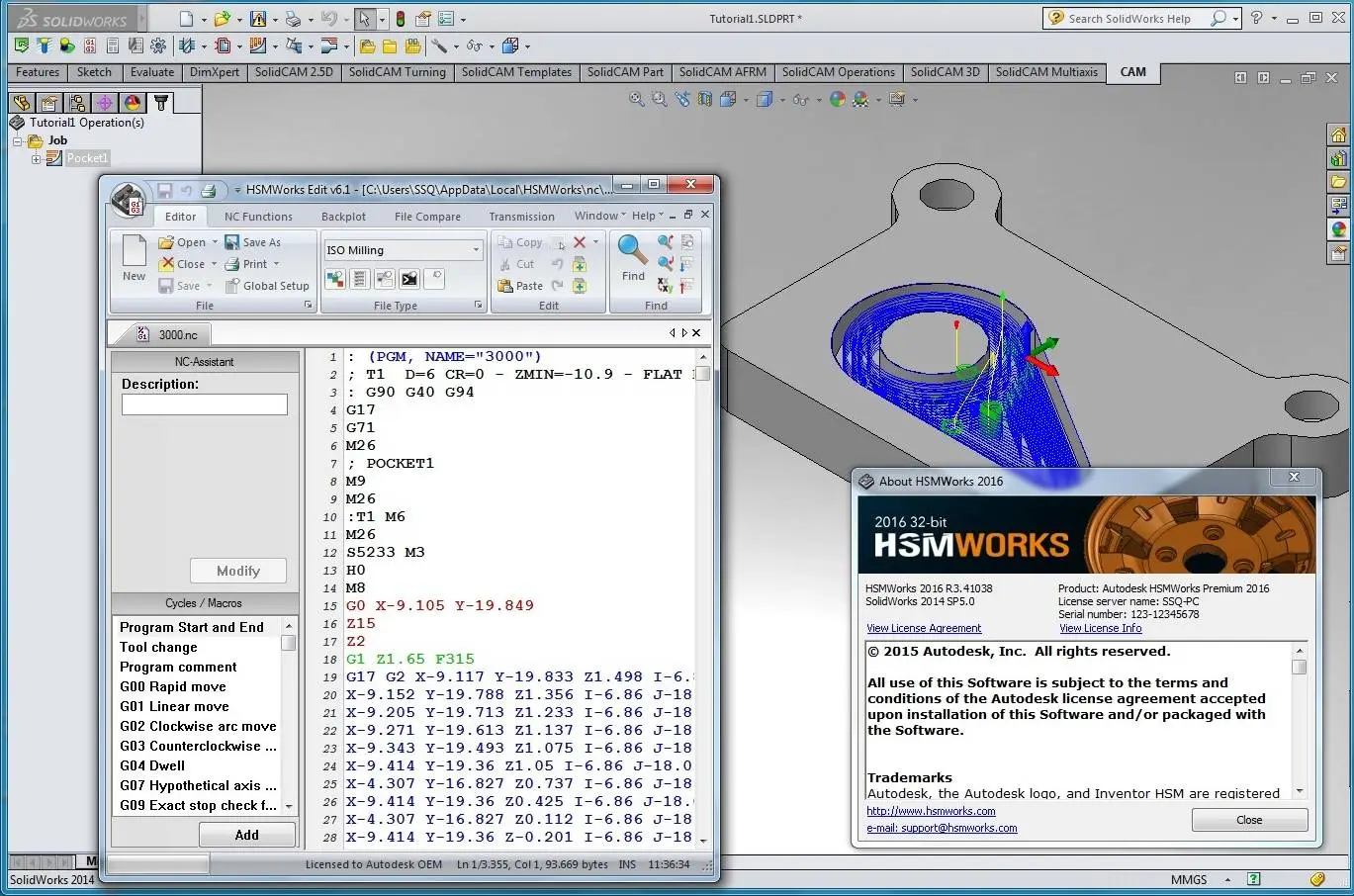Image resolution: width=1354 pixels, height=896 pixels.
Task: Click the Description input field
Action: tap(205, 404)
